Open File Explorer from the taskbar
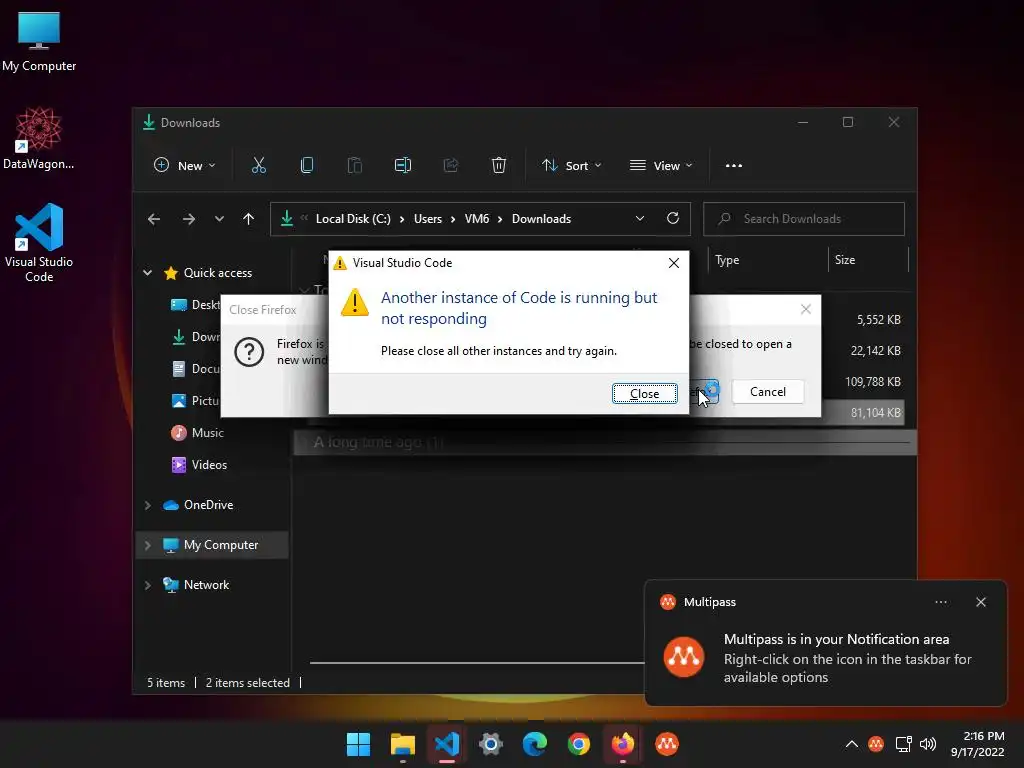Viewport: 1024px width, 768px height. point(402,744)
